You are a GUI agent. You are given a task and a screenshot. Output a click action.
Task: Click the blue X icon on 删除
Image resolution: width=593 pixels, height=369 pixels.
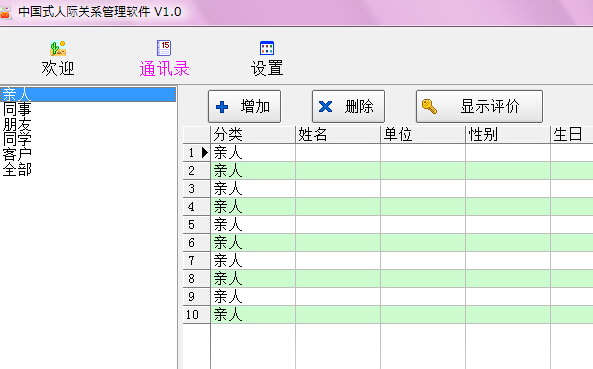325,107
